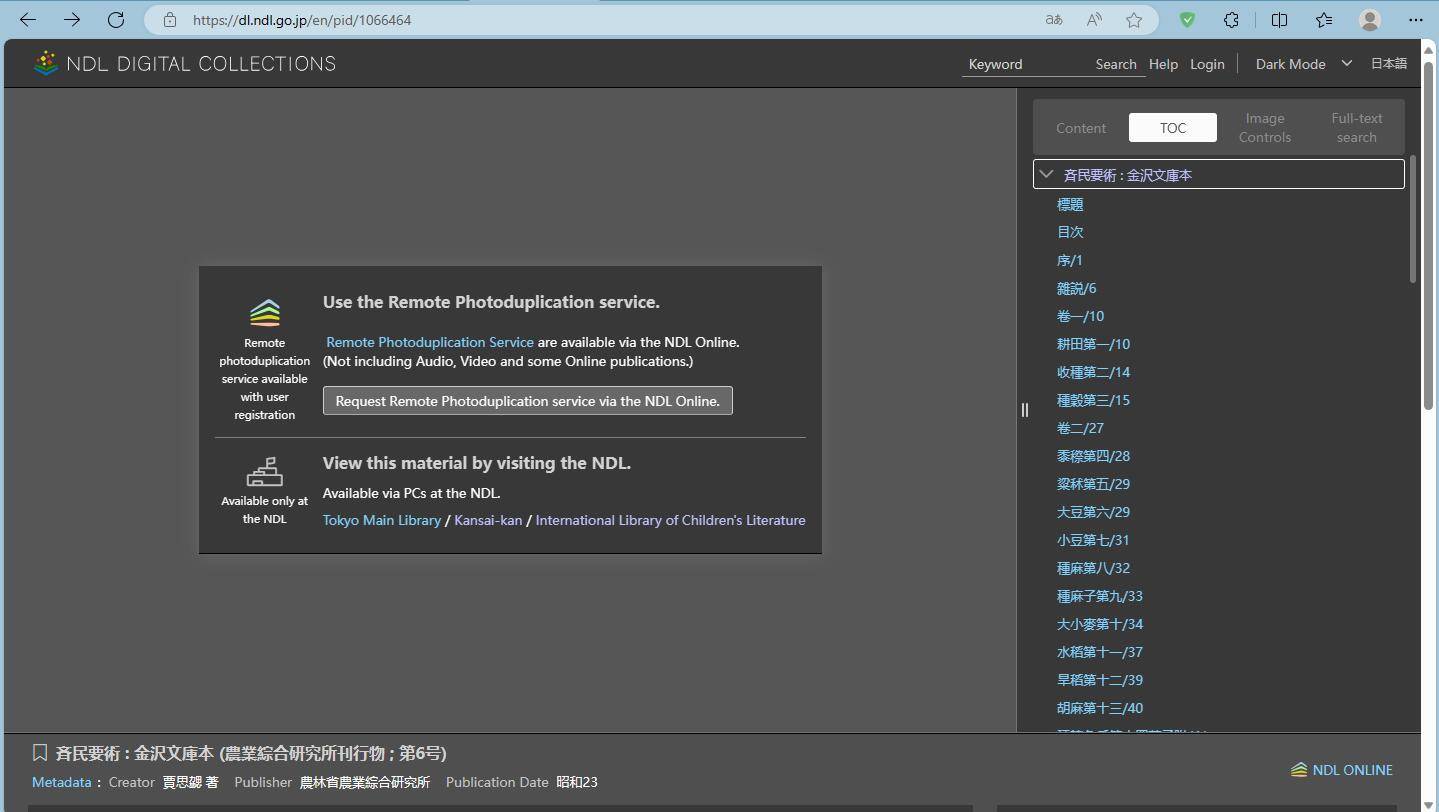Open TOC entry 収種第二/14
This screenshot has height=812, width=1439.
point(1094,372)
